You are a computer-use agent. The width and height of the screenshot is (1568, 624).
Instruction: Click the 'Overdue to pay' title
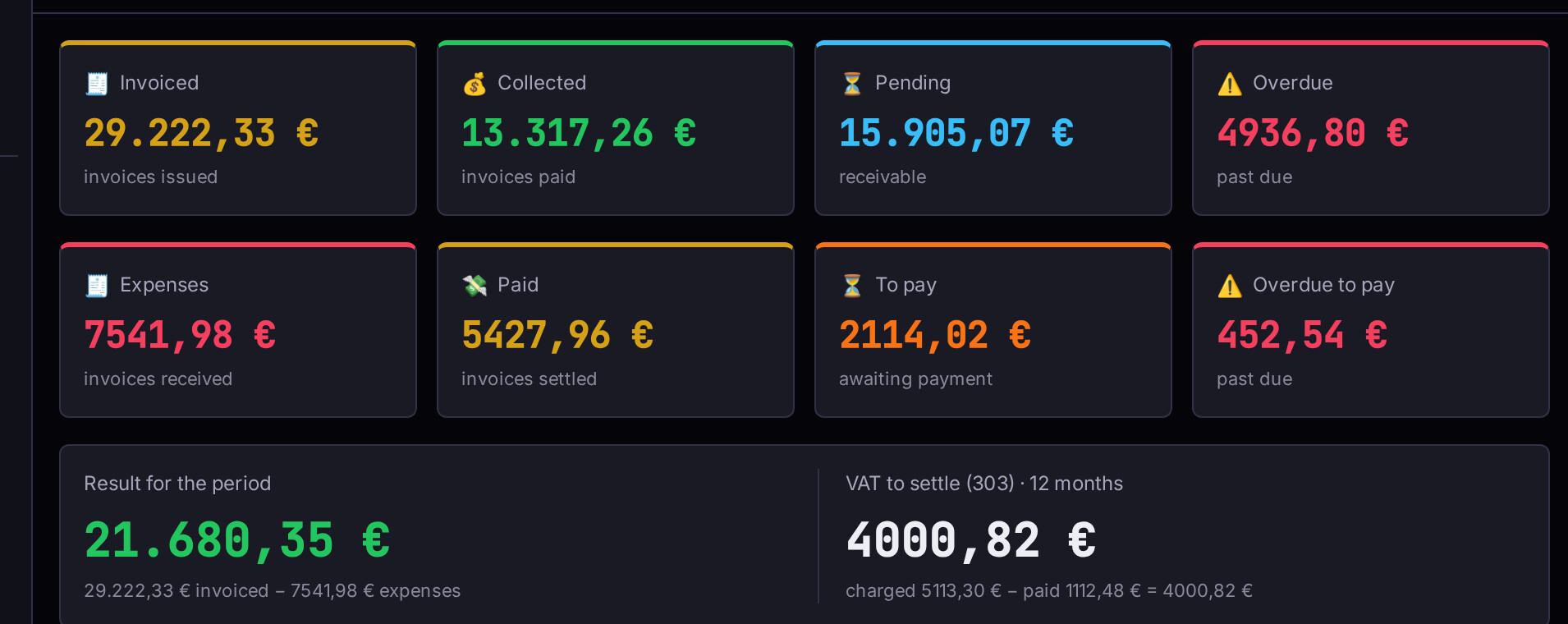pos(1323,285)
